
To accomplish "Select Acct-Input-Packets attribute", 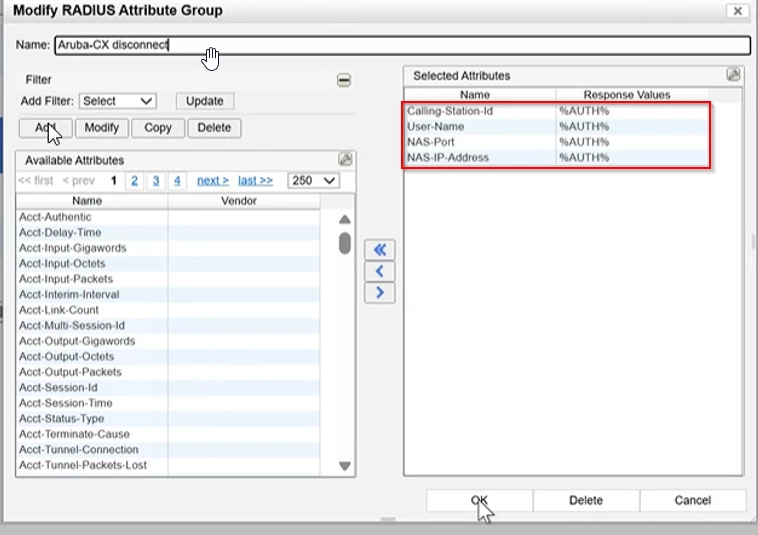I will [168, 279].
